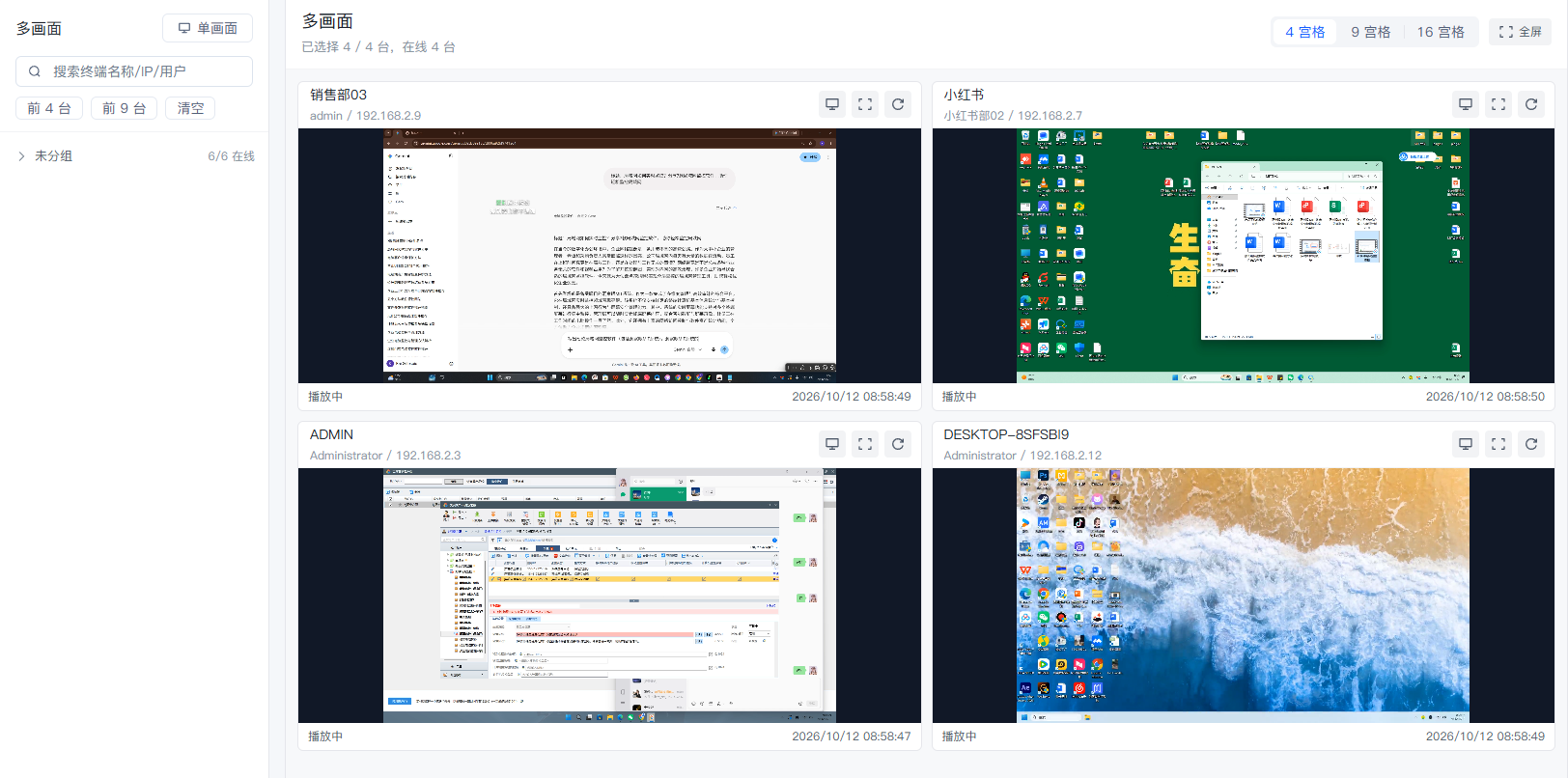The height and width of the screenshot is (778, 1568).
Task: Refresh the 销售部03 screen feed
Action: coord(898,104)
